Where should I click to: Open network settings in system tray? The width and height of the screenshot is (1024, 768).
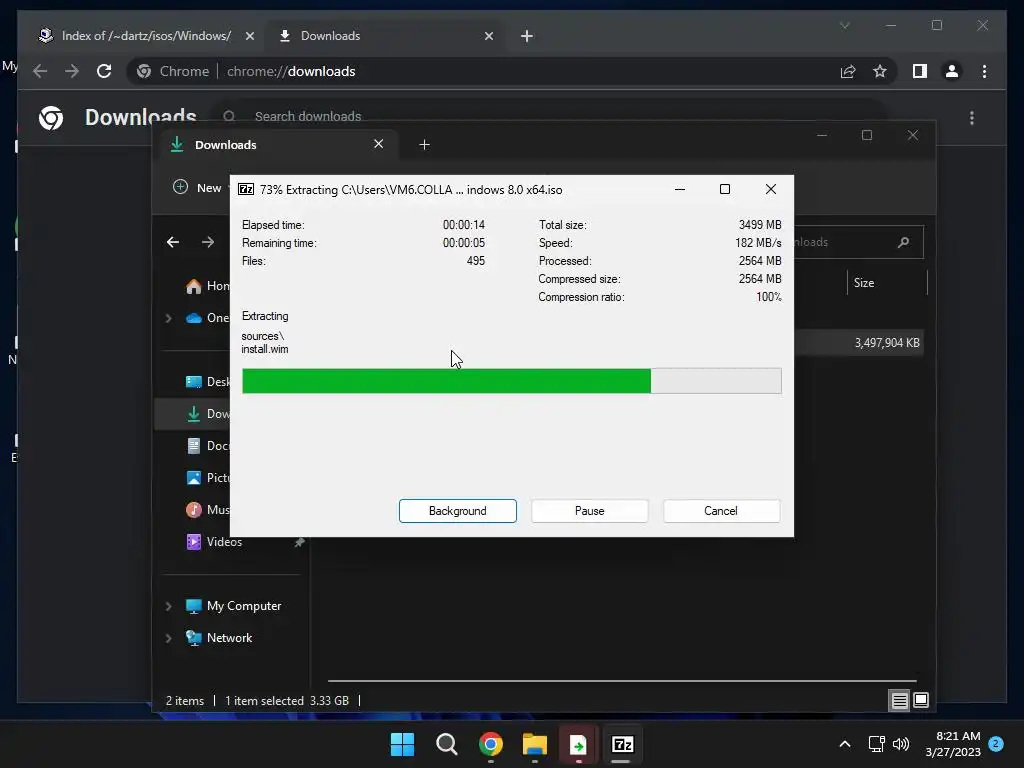click(876, 744)
